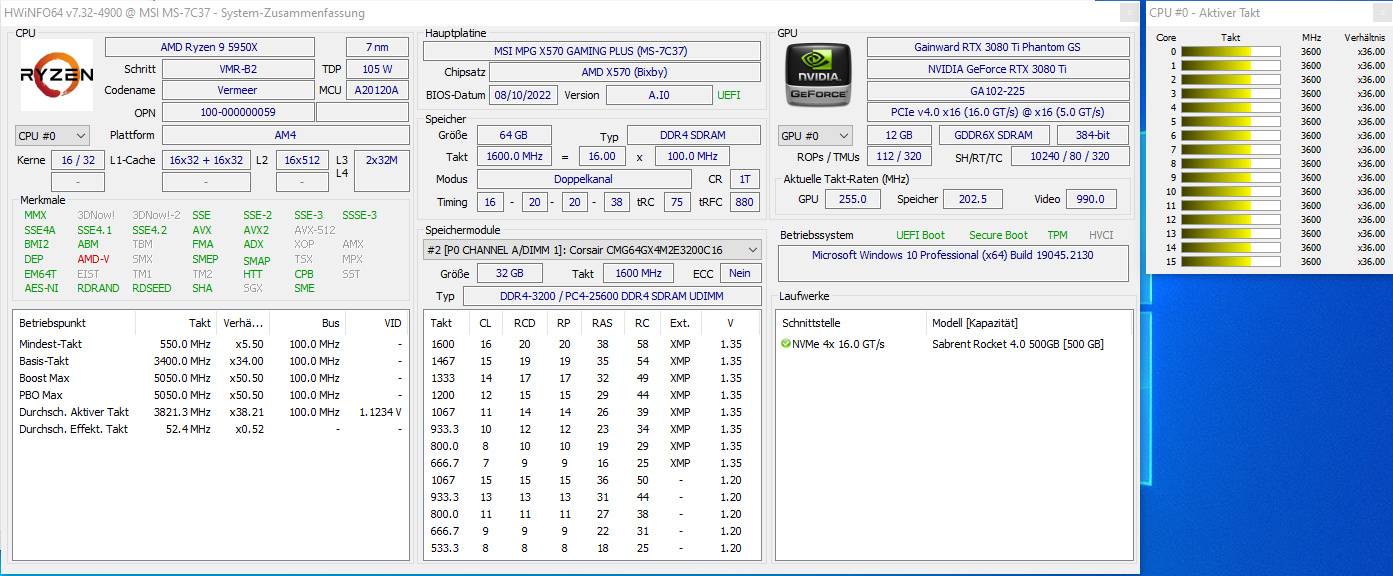Click the 7 nm process field
Image resolution: width=1393 pixels, height=576 pixels.
(x=377, y=47)
